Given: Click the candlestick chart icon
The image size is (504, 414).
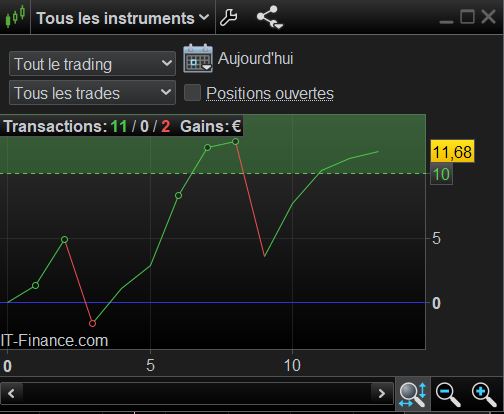Looking at the screenshot, I should pos(15,17).
